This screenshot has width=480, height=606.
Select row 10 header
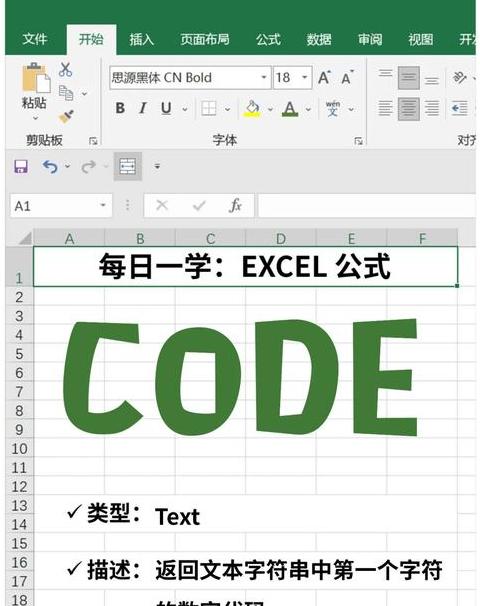(19, 449)
